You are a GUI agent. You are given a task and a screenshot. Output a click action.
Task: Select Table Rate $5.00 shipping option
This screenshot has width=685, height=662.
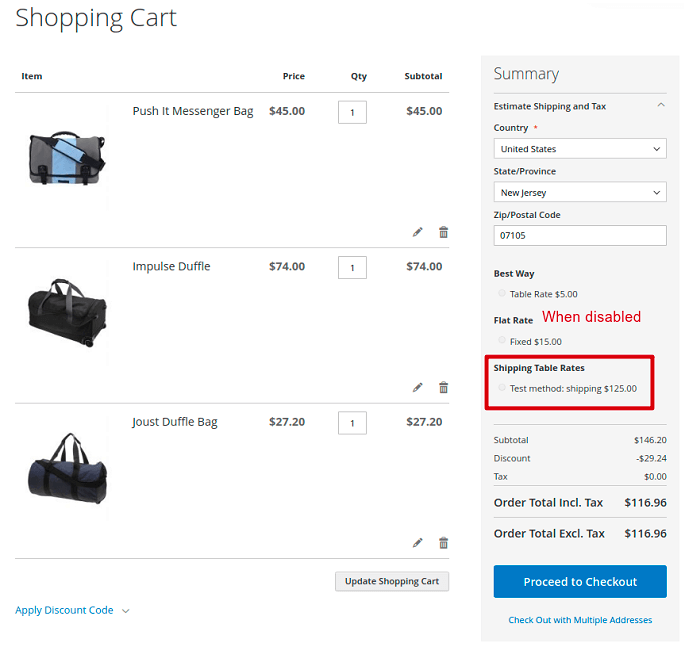coord(502,294)
